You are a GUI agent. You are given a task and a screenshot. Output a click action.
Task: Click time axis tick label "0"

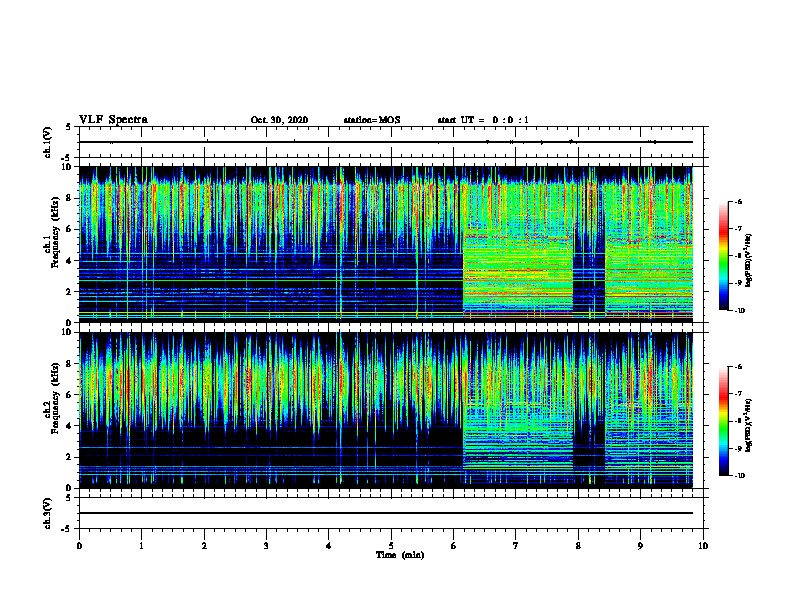[79, 546]
